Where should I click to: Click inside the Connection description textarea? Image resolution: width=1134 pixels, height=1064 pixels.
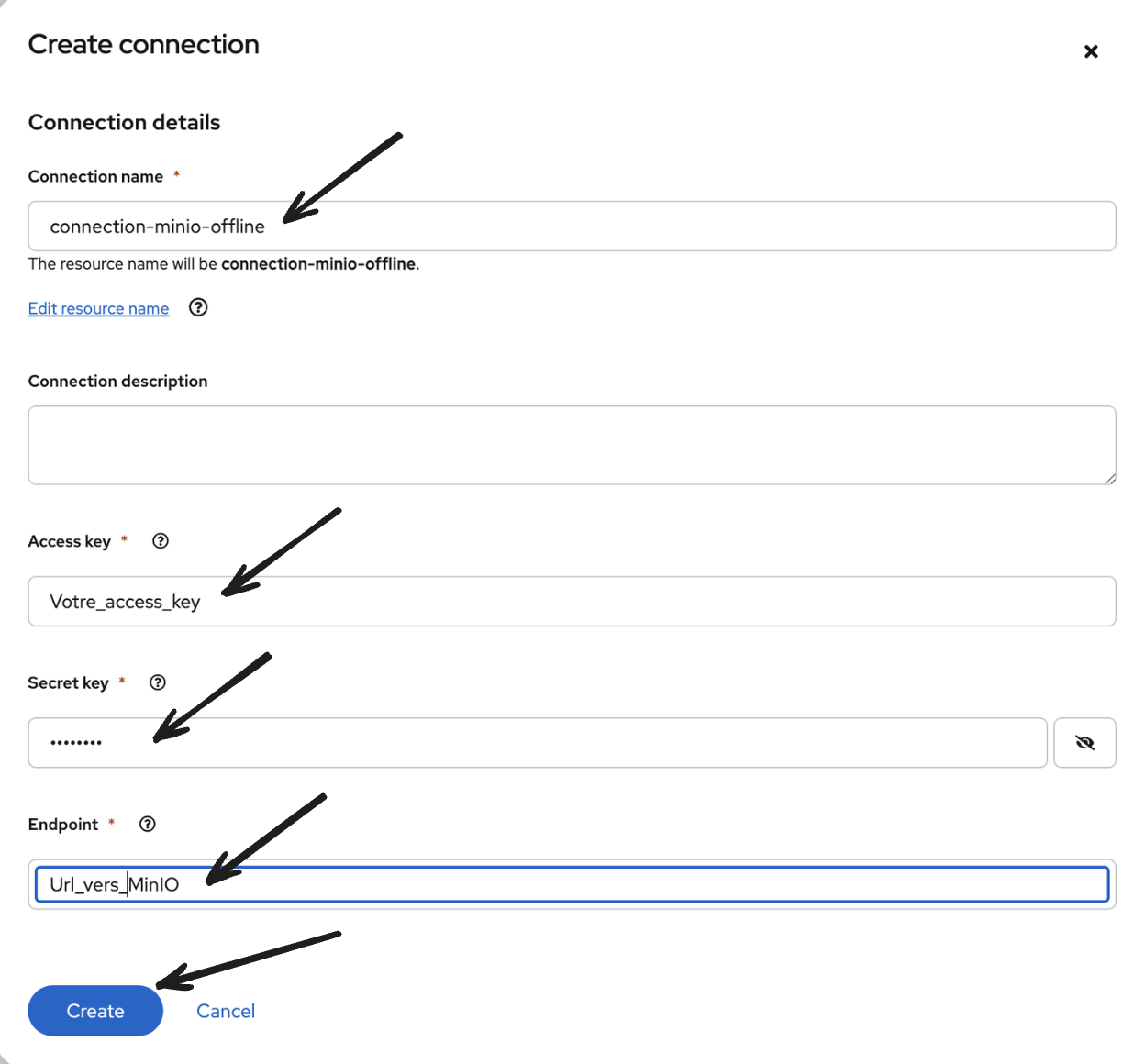pos(572,445)
